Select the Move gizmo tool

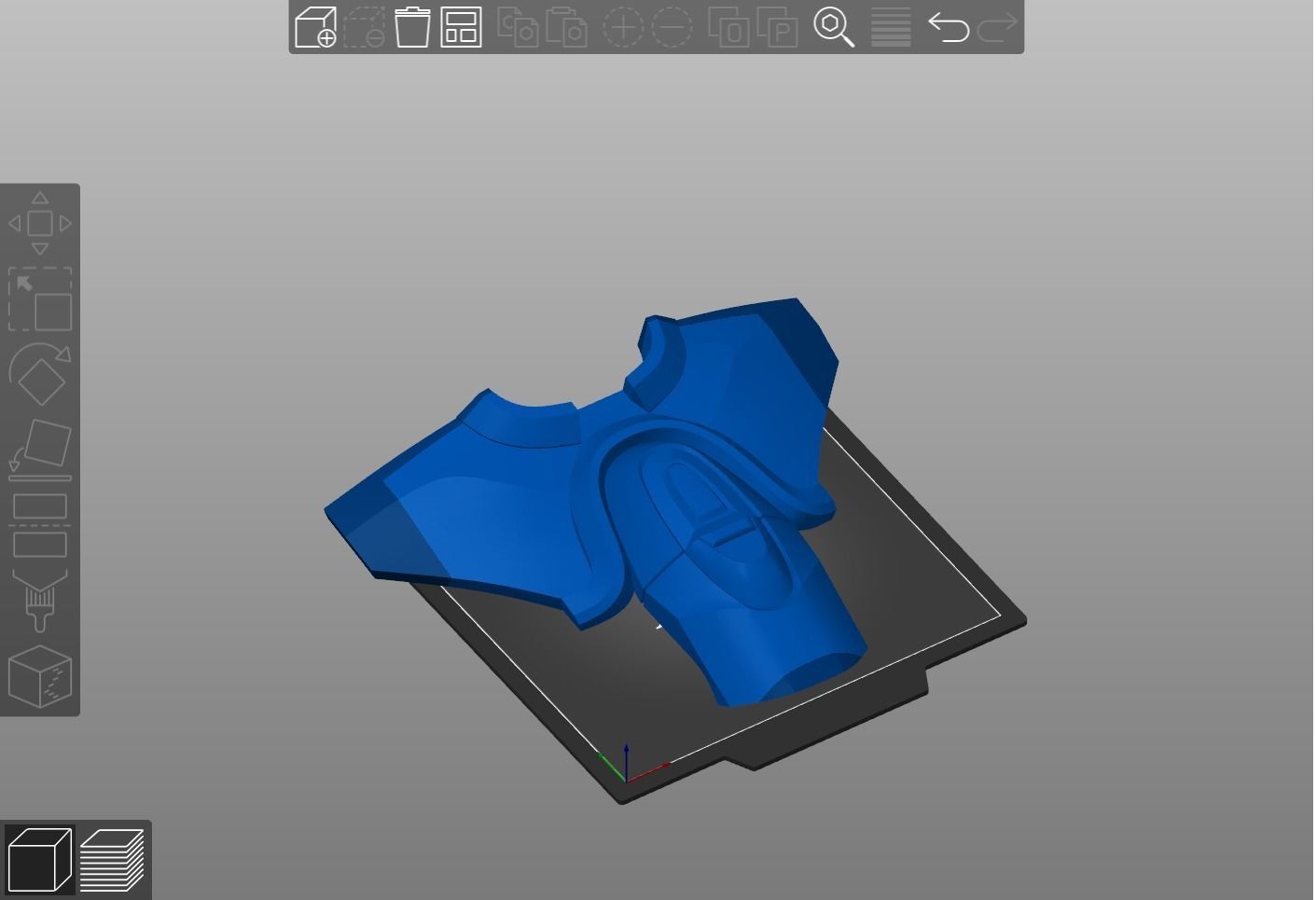pyautogui.click(x=40, y=224)
